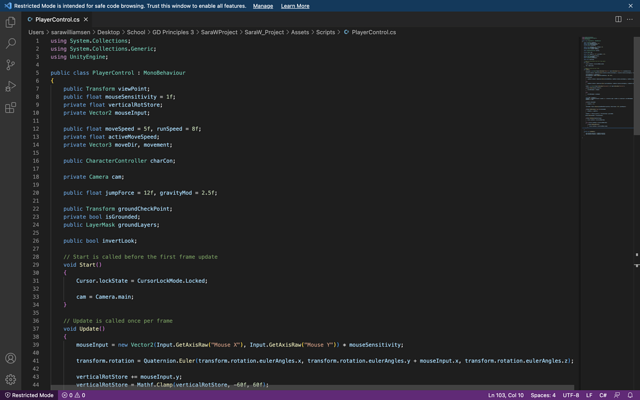Click the invertLook variable
640x400 pixels.
119,241
